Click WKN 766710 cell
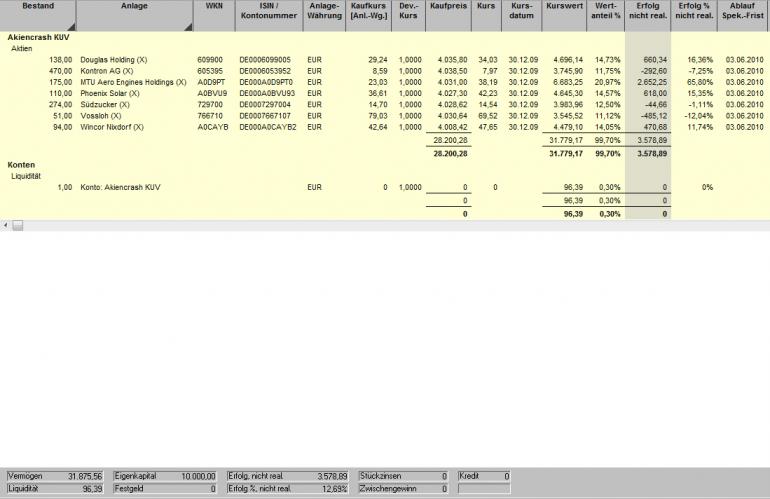The image size is (770, 499). (210, 116)
